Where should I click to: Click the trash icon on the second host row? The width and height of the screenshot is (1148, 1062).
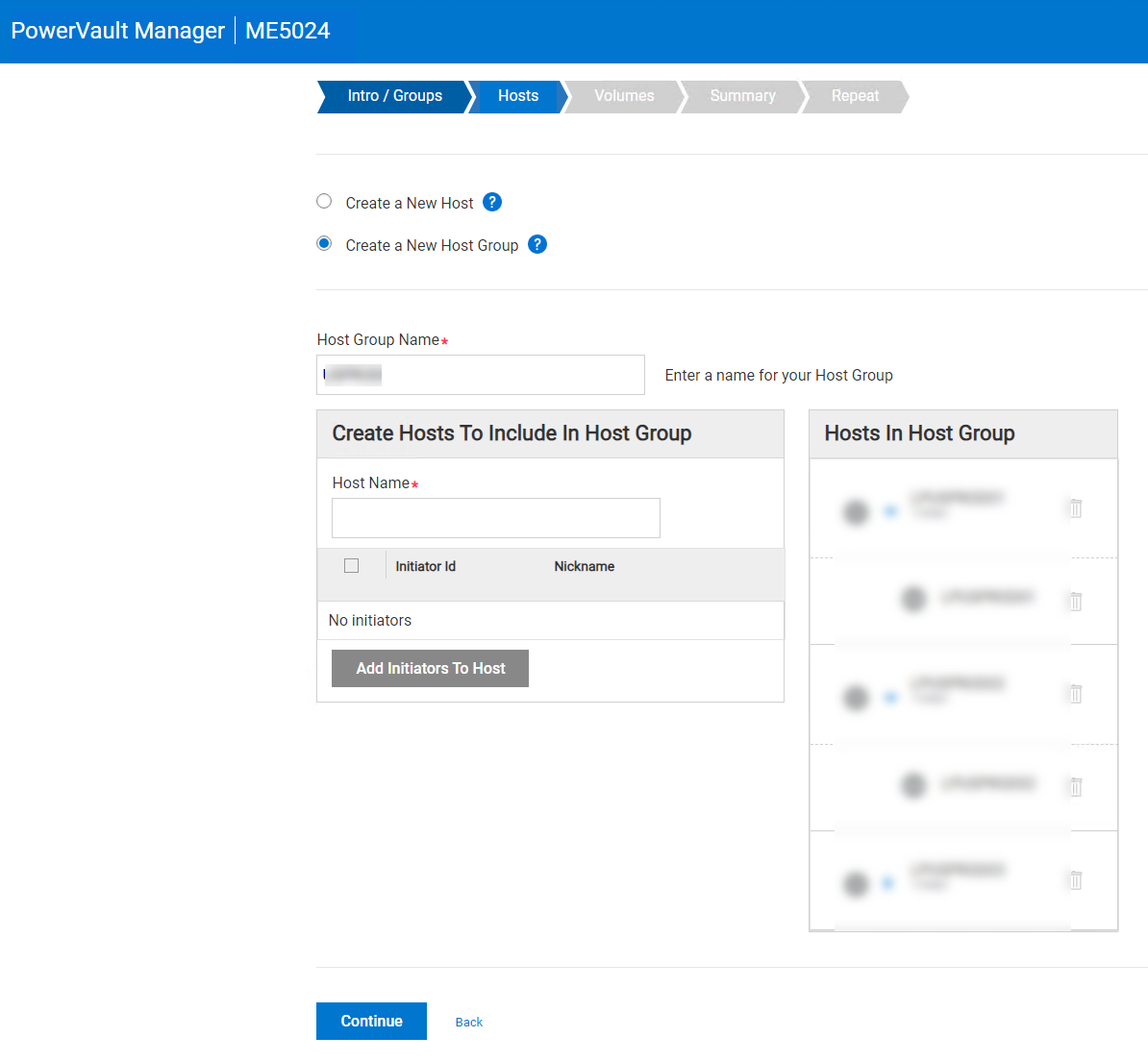coord(1076,602)
